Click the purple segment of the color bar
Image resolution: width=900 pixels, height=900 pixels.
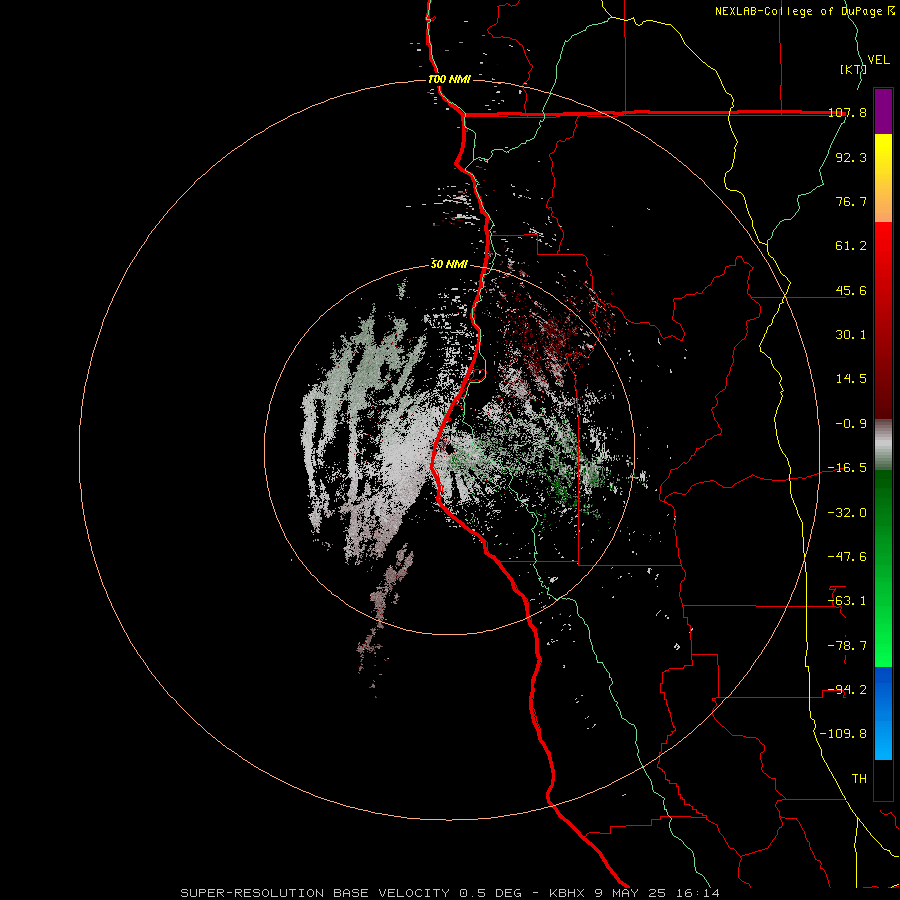tap(883, 111)
